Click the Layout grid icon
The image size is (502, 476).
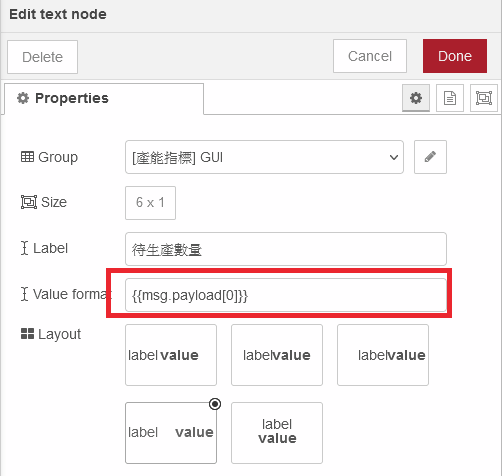click(27, 334)
